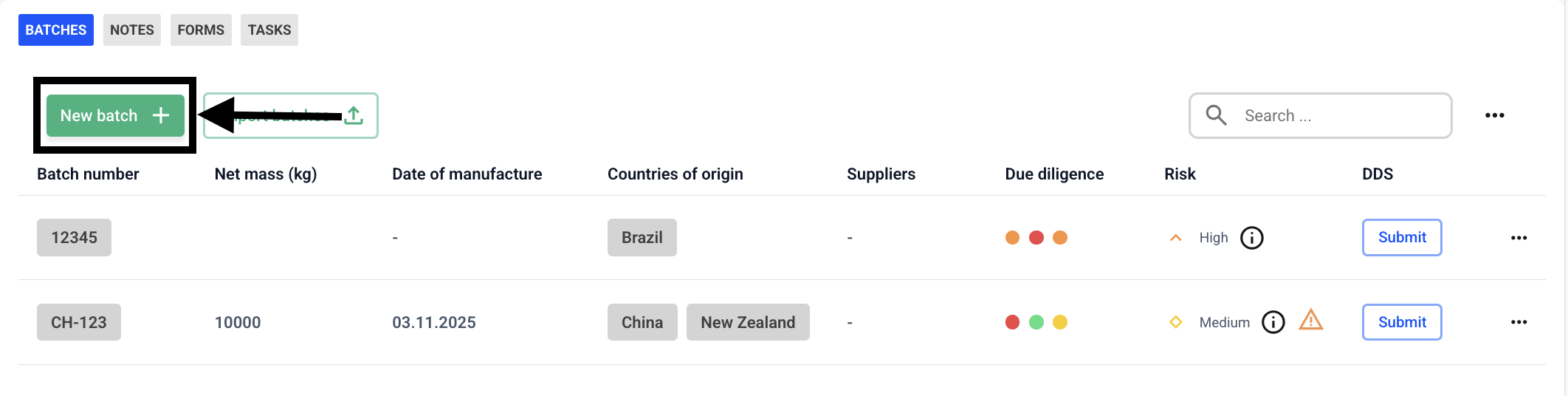Viewport: 1568px width, 396px height.
Task: Open three-dot menu next to search field
Action: coord(1495,115)
